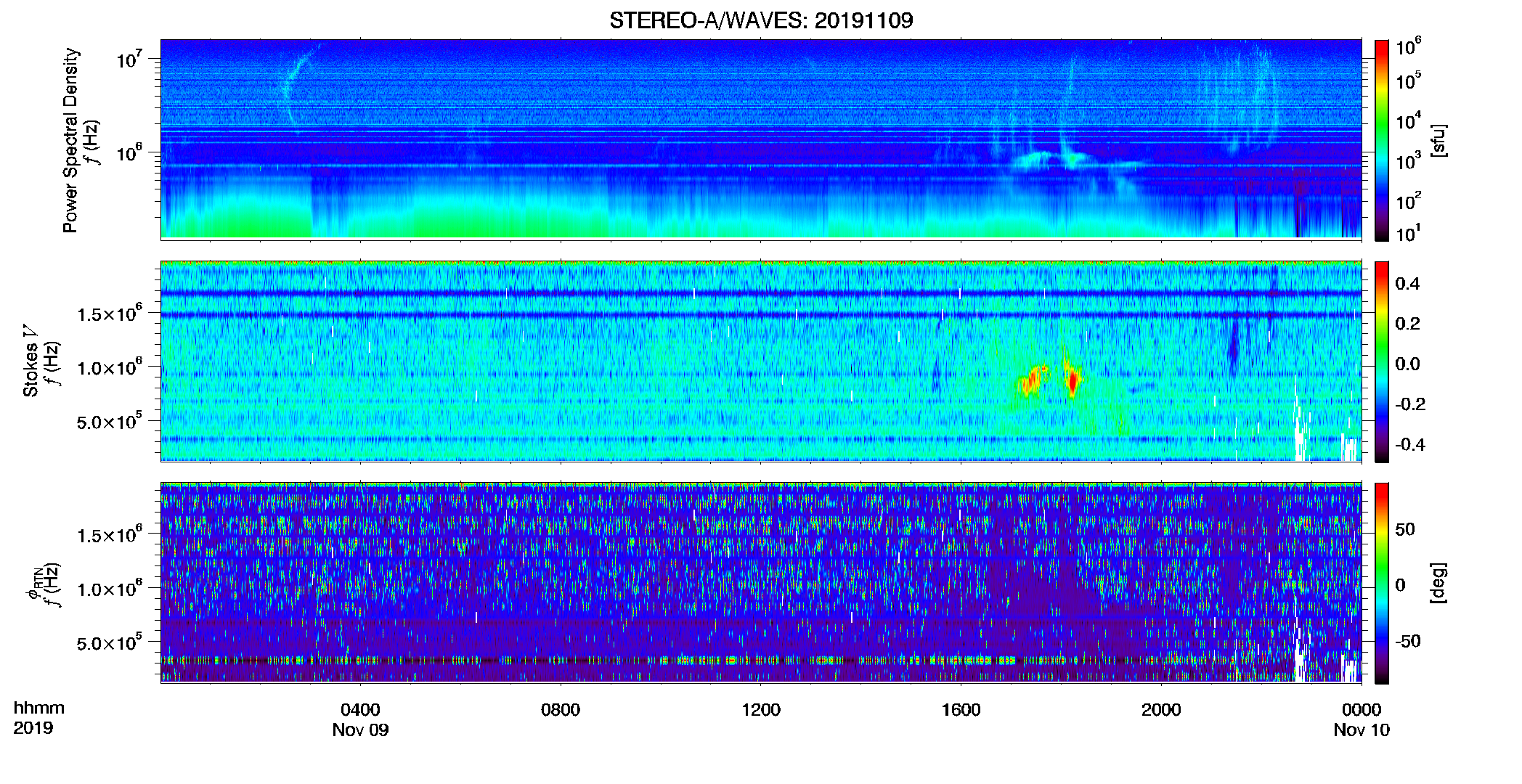
Task: Click the 1600 time tick label
Action: (961, 710)
